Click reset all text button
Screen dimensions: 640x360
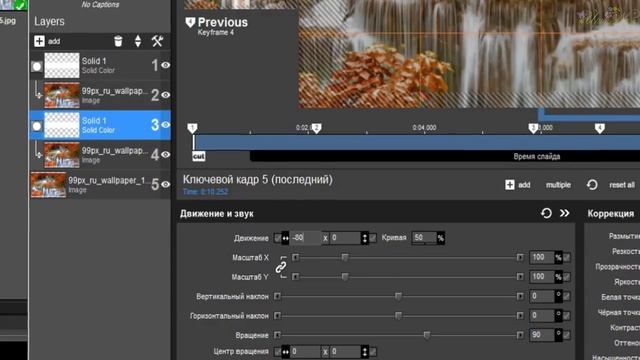tap(622, 185)
